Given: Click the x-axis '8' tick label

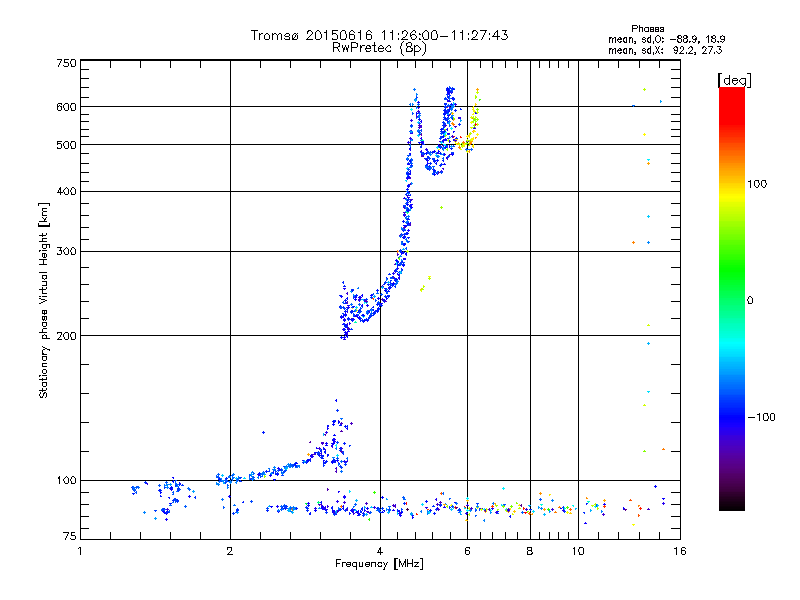Looking at the screenshot, I should (x=530, y=551).
